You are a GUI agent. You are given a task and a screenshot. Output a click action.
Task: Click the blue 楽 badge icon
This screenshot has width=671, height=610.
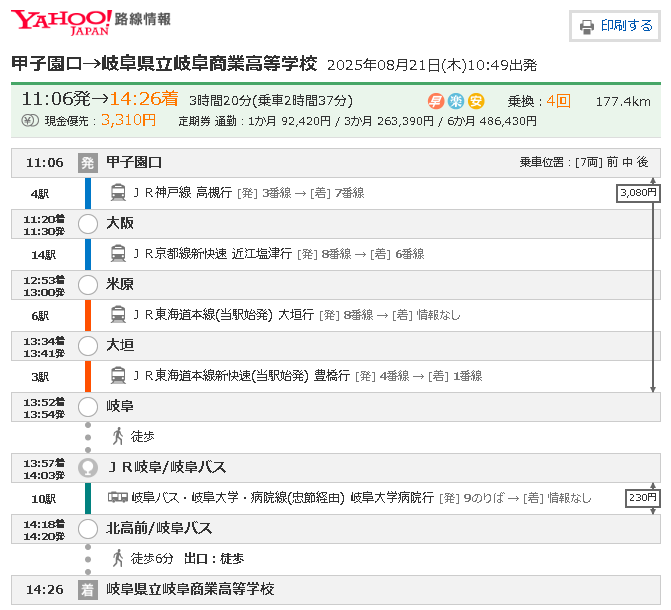pos(456,101)
